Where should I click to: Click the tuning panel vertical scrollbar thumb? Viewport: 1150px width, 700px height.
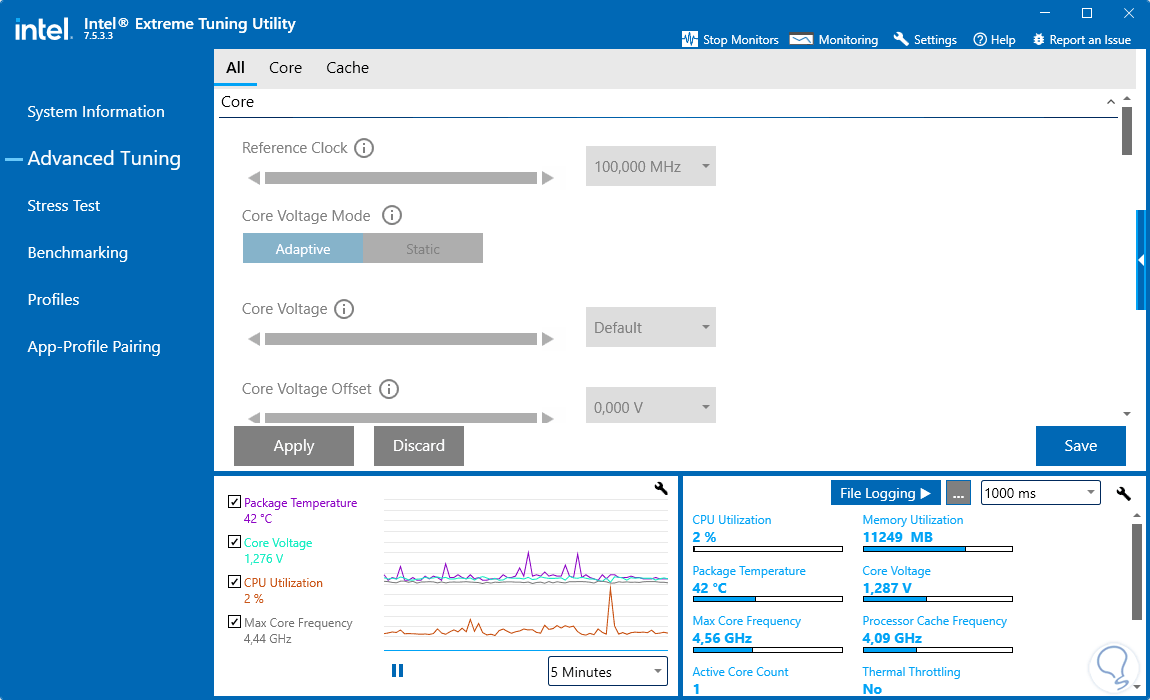[x=1127, y=131]
